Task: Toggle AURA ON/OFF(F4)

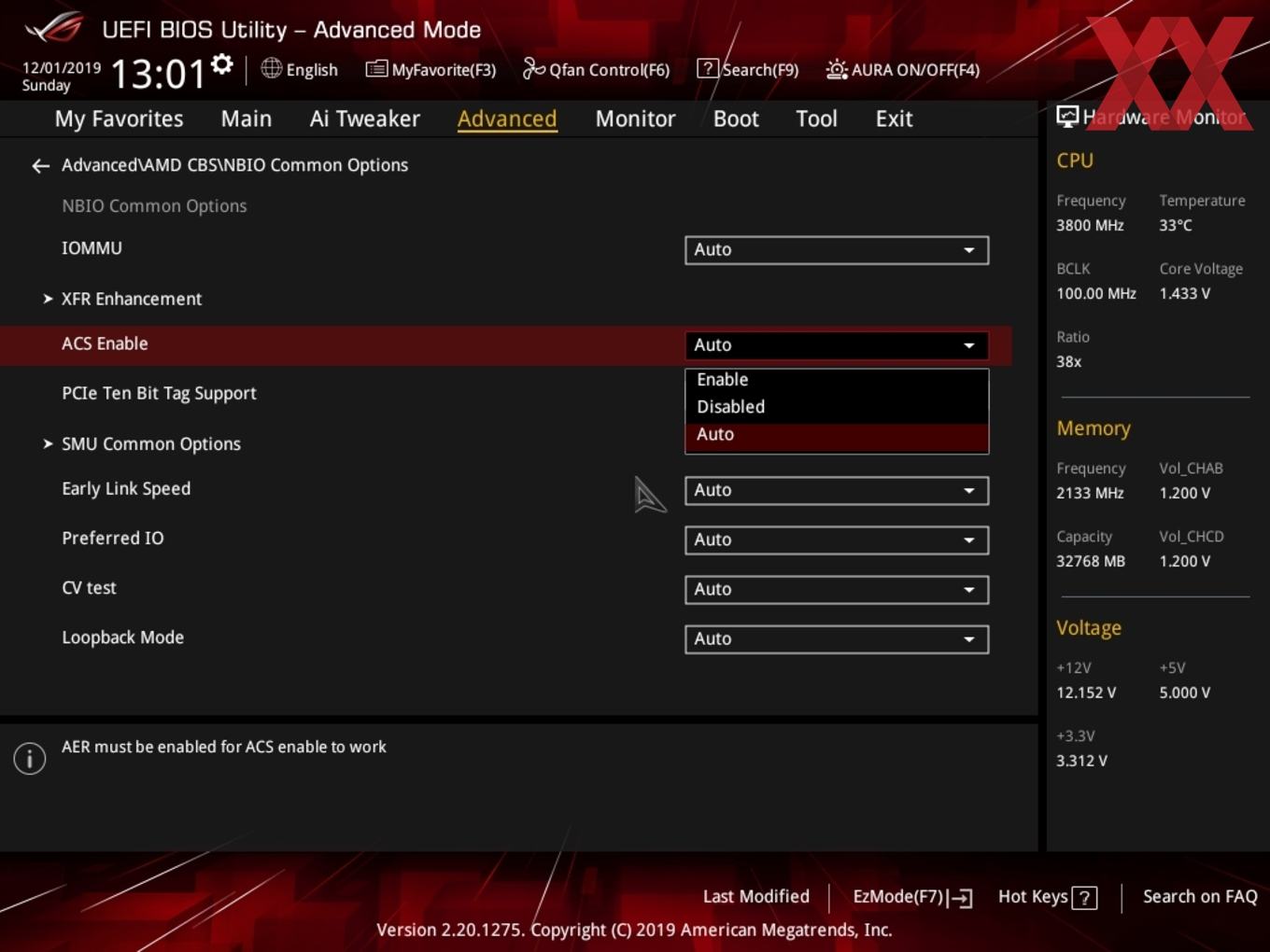Action: point(903,70)
